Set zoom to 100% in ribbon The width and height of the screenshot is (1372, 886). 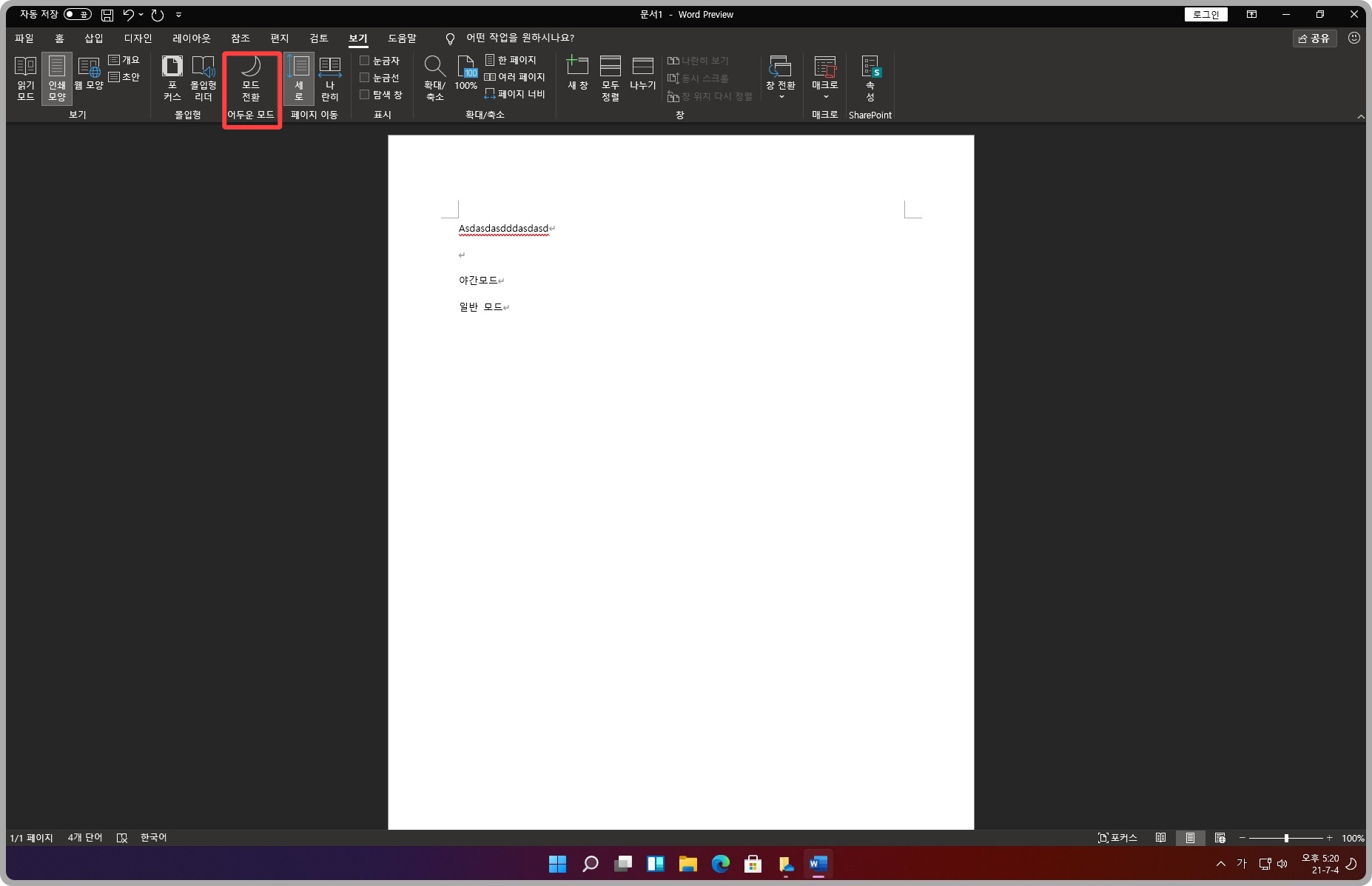click(x=466, y=74)
